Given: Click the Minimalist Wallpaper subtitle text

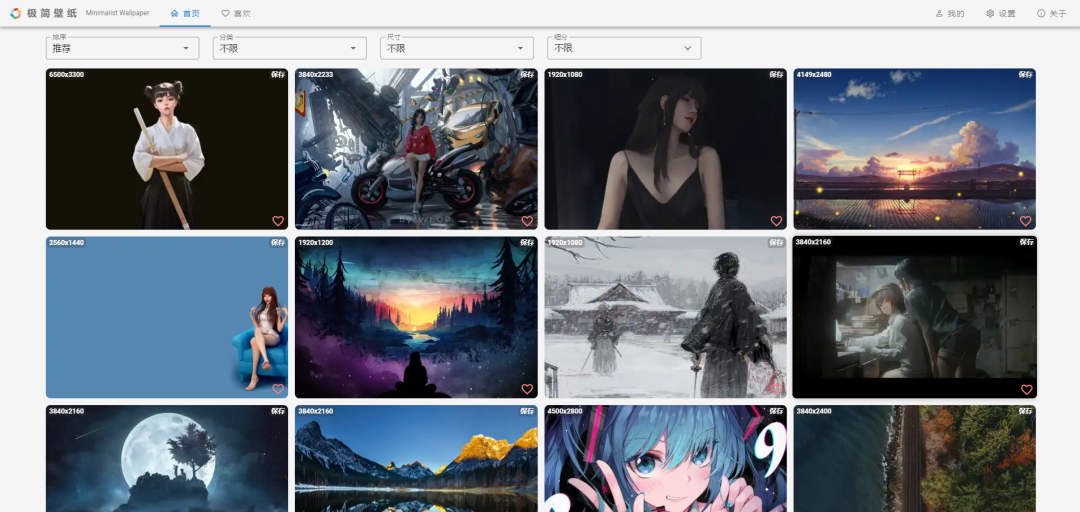Looking at the screenshot, I should pyautogui.click(x=118, y=13).
